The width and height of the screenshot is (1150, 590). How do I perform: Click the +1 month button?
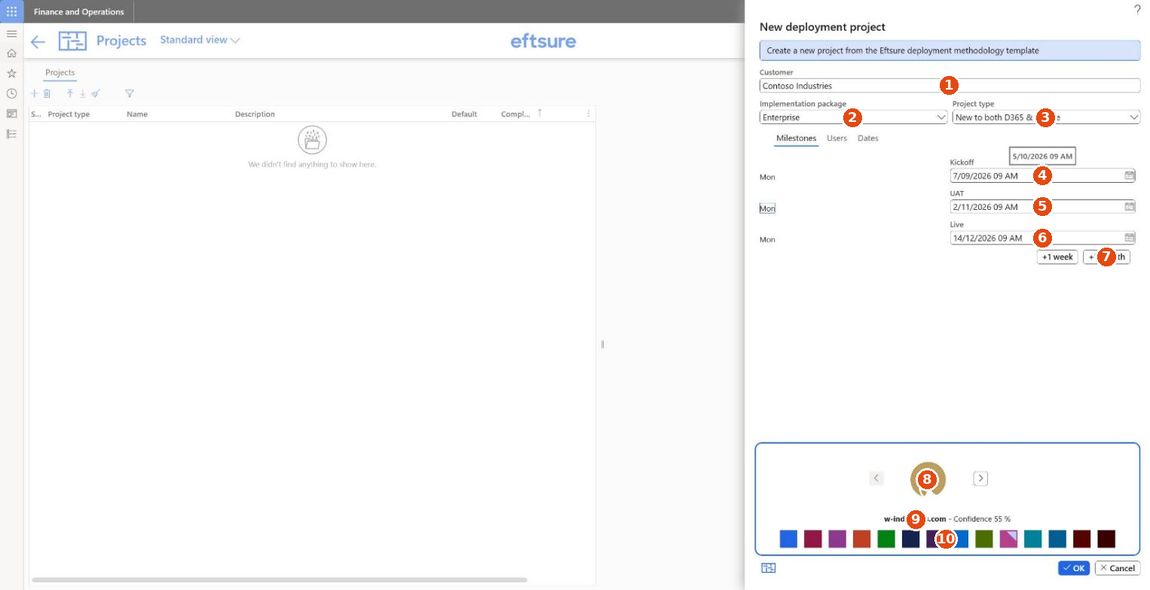[x=1107, y=257]
